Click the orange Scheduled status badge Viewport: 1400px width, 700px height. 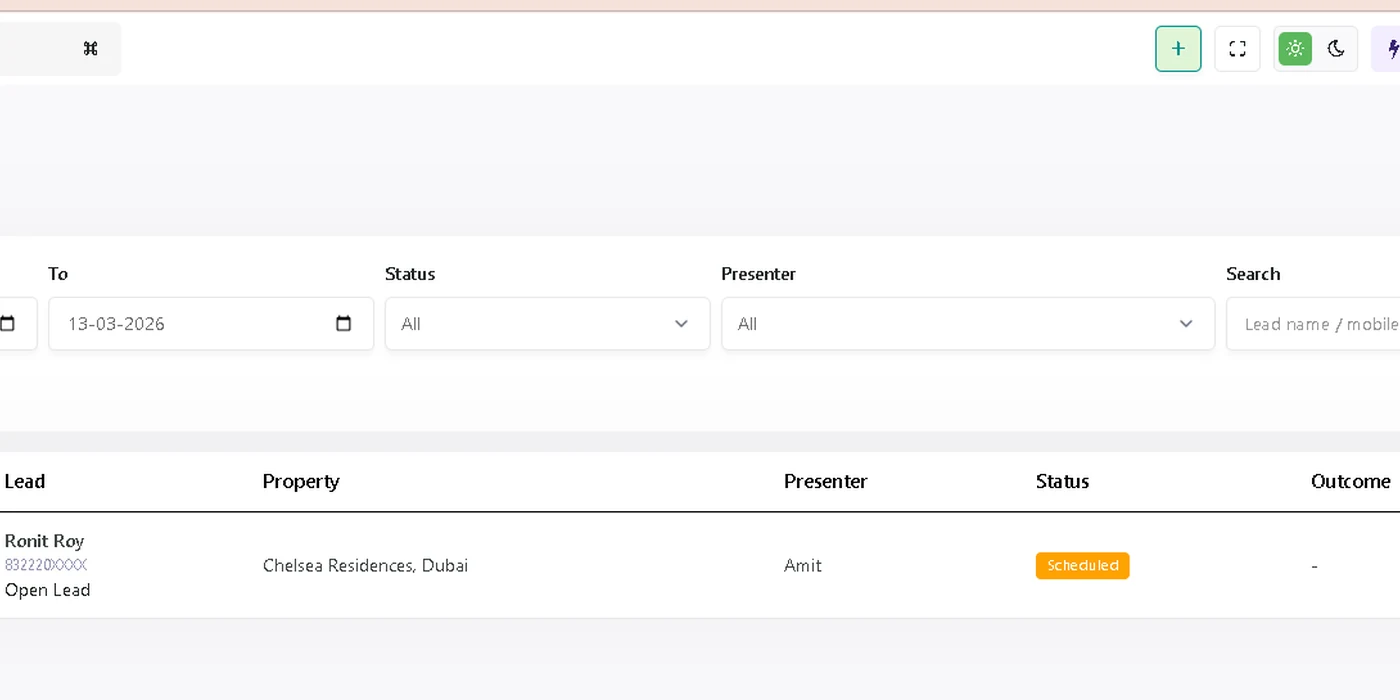1082,566
